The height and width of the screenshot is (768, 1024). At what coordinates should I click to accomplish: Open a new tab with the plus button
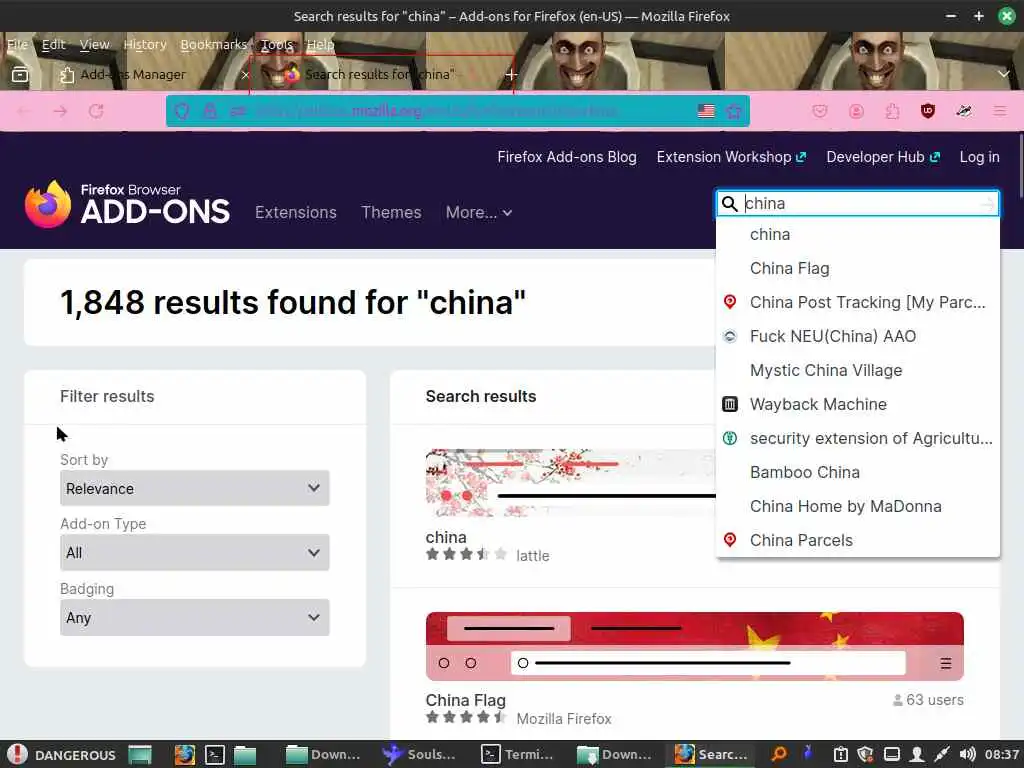511,74
